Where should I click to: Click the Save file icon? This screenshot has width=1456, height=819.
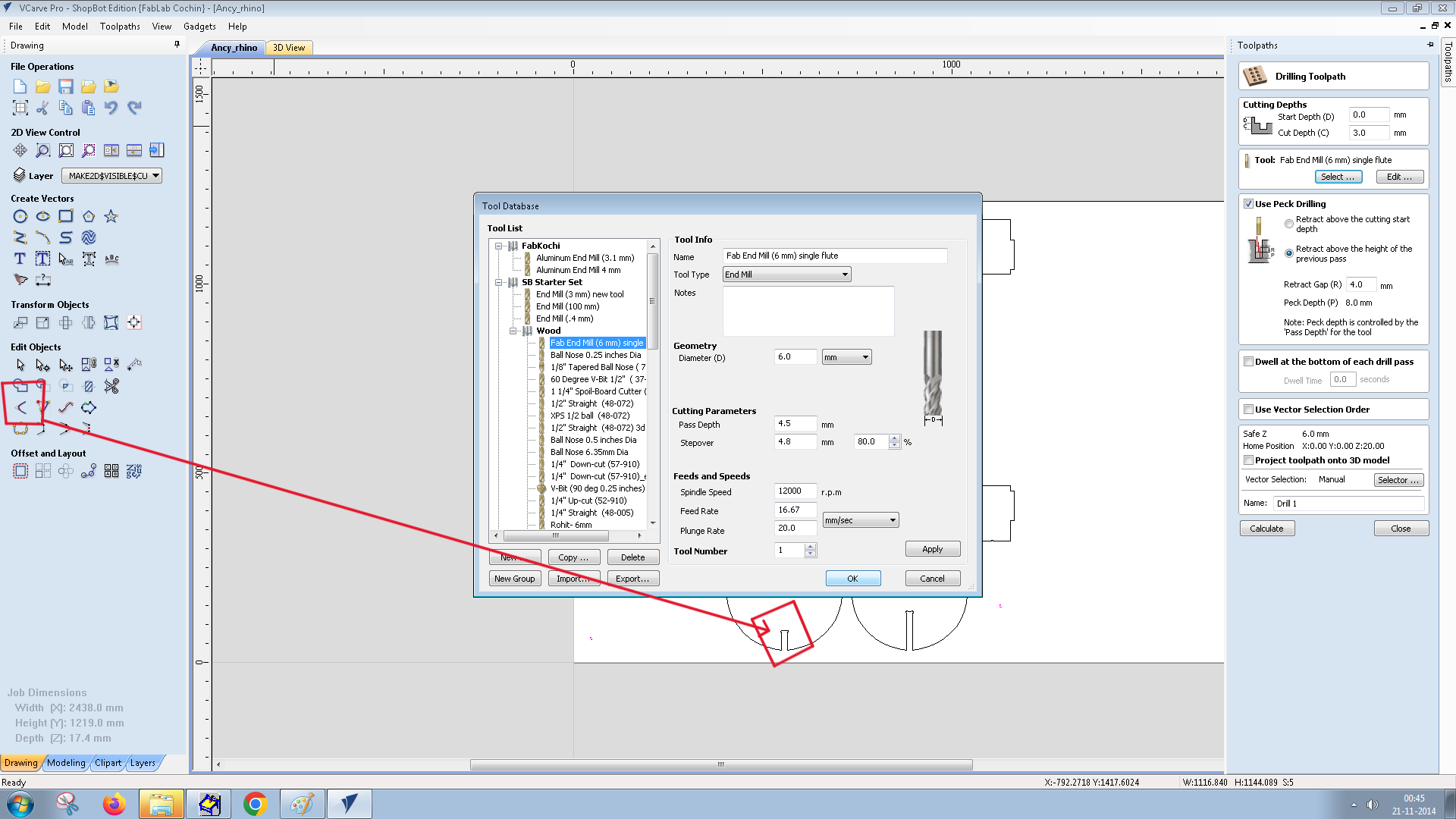(x=66, y=86)
